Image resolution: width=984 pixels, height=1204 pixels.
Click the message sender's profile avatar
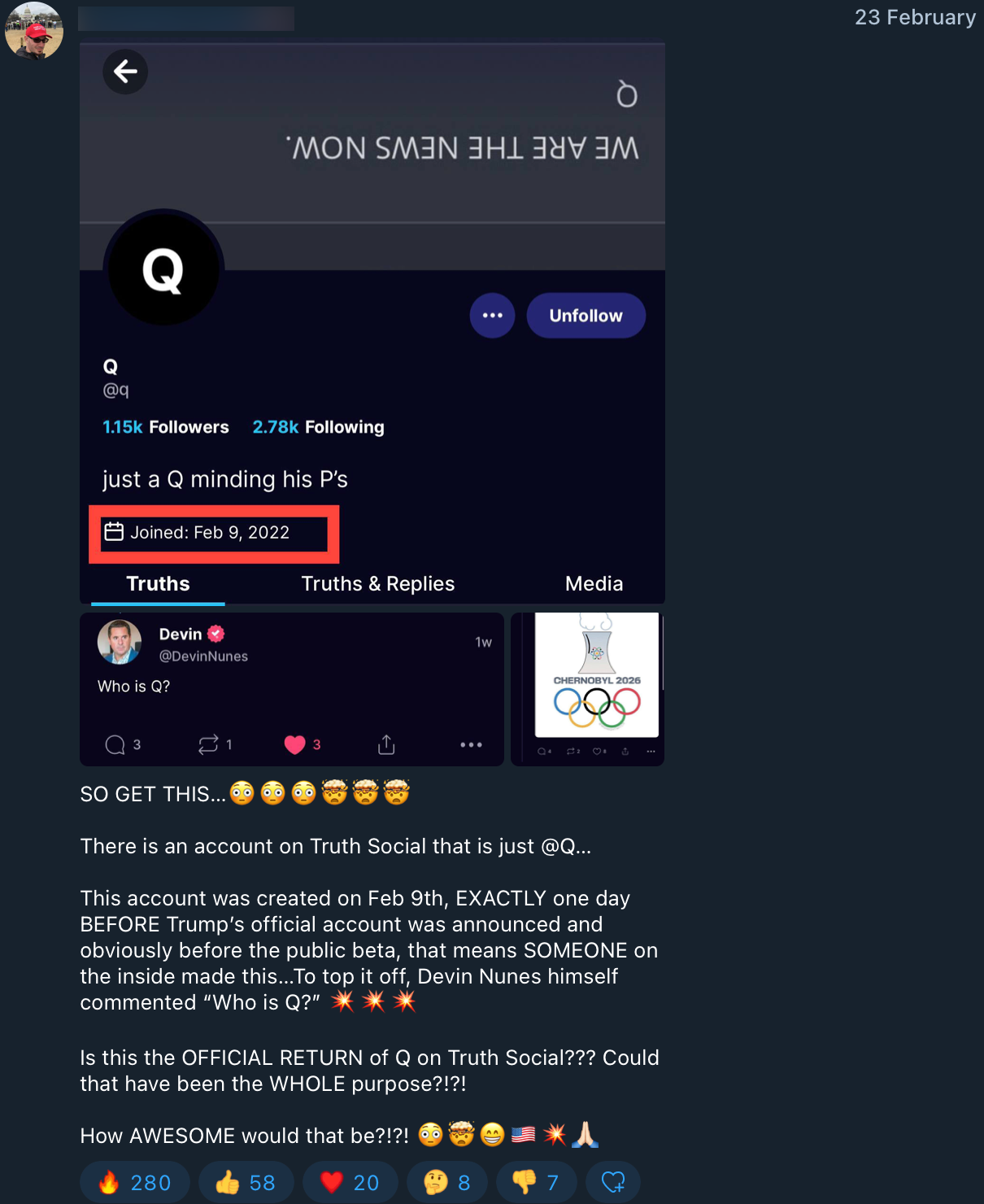click(34, 31)
